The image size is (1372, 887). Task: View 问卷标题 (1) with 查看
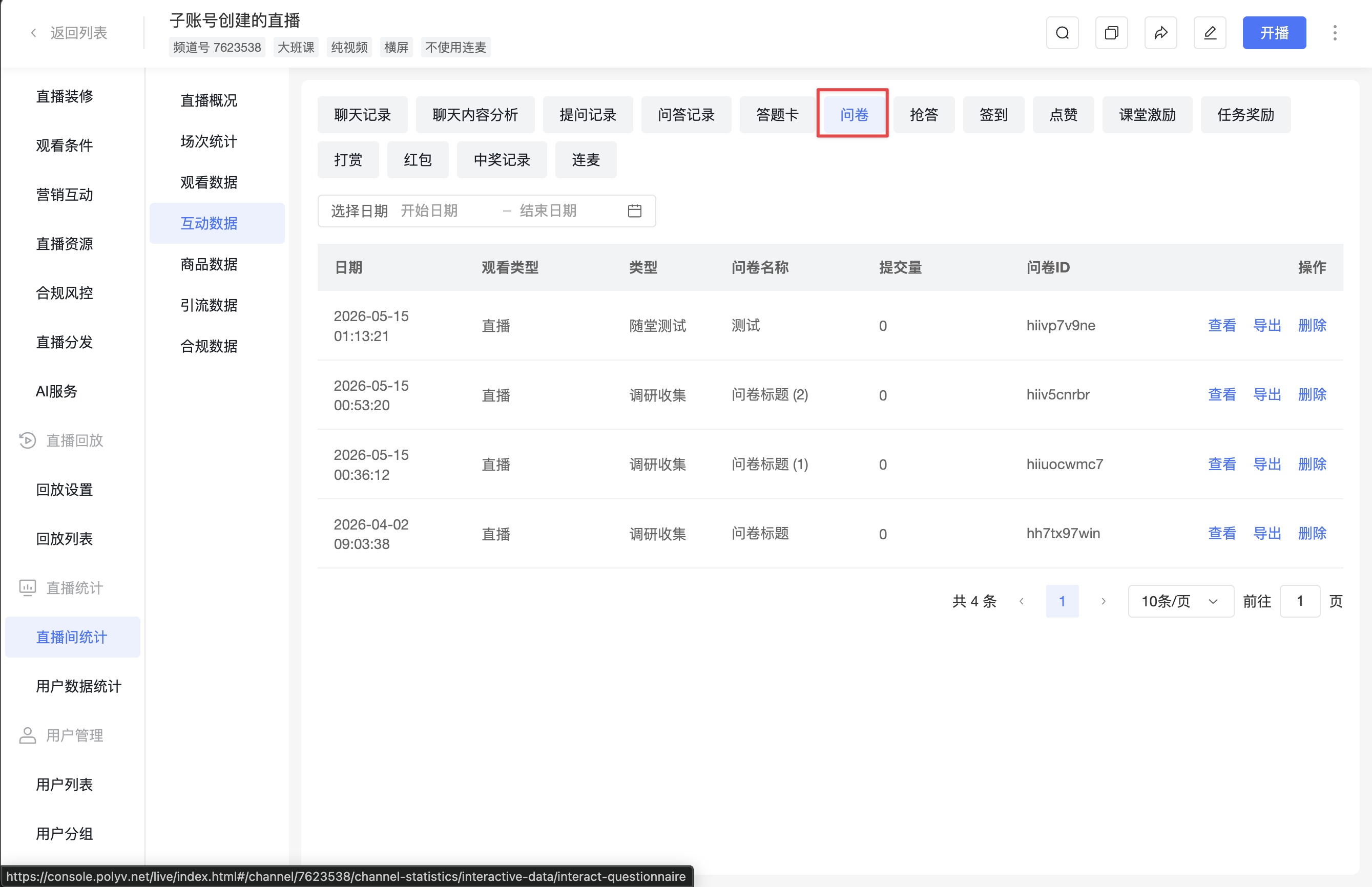click(x=1221, y=464)
